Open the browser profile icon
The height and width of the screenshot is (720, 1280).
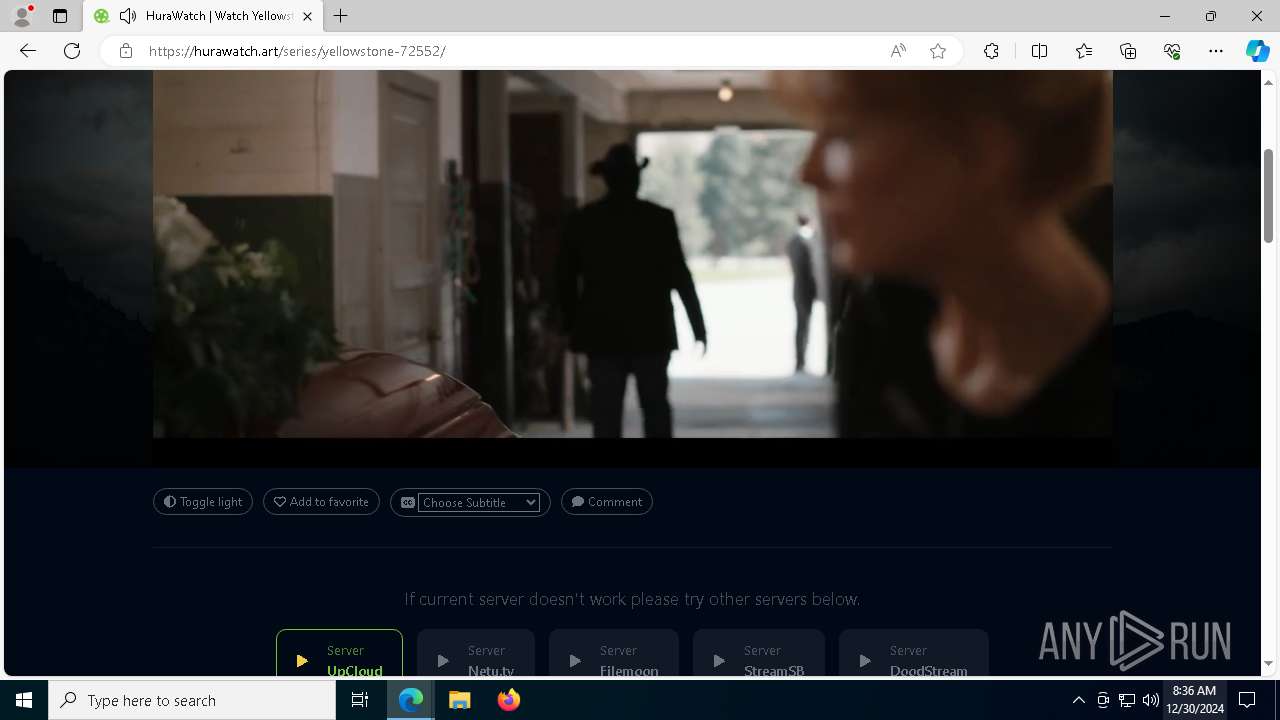pyautogui.click(x=22, y=16)
